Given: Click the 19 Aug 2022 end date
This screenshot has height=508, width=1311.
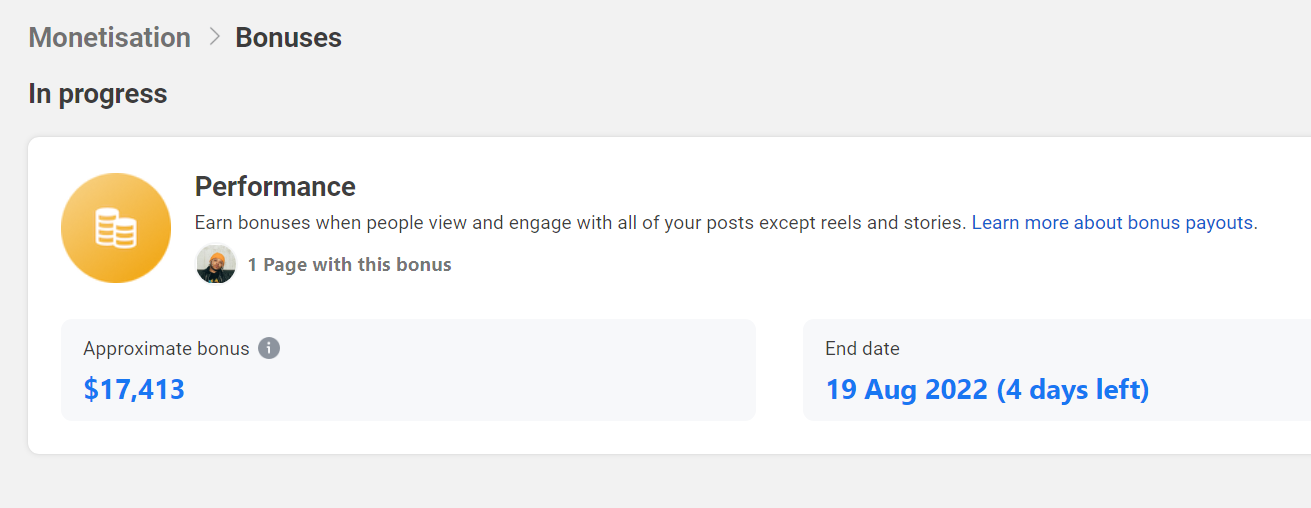Looking at the screenshot, I should tap(907, 389).
